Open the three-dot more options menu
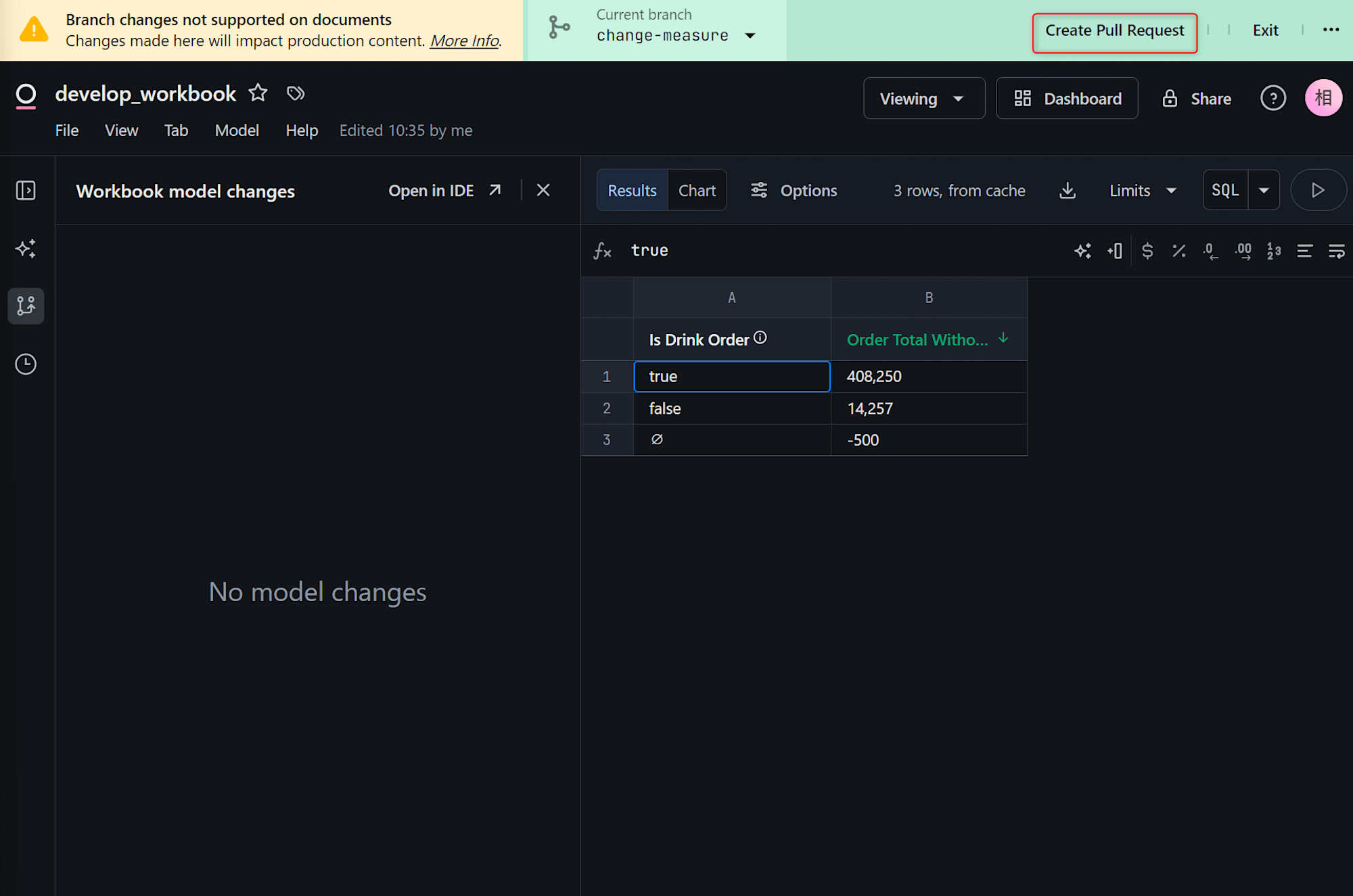1353x896 pixels. (1331, 30)
